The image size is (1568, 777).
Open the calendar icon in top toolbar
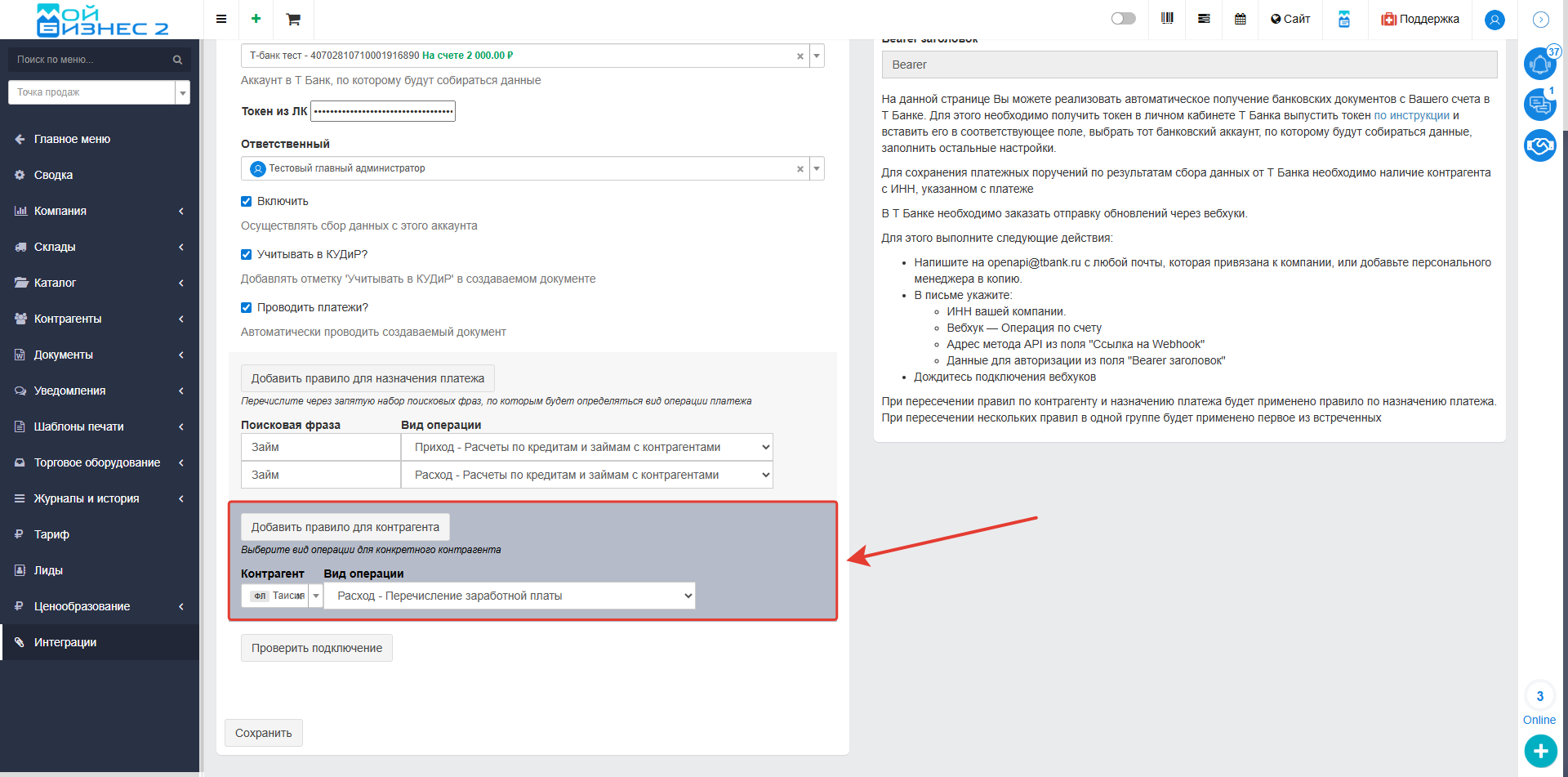point(1240,19)
